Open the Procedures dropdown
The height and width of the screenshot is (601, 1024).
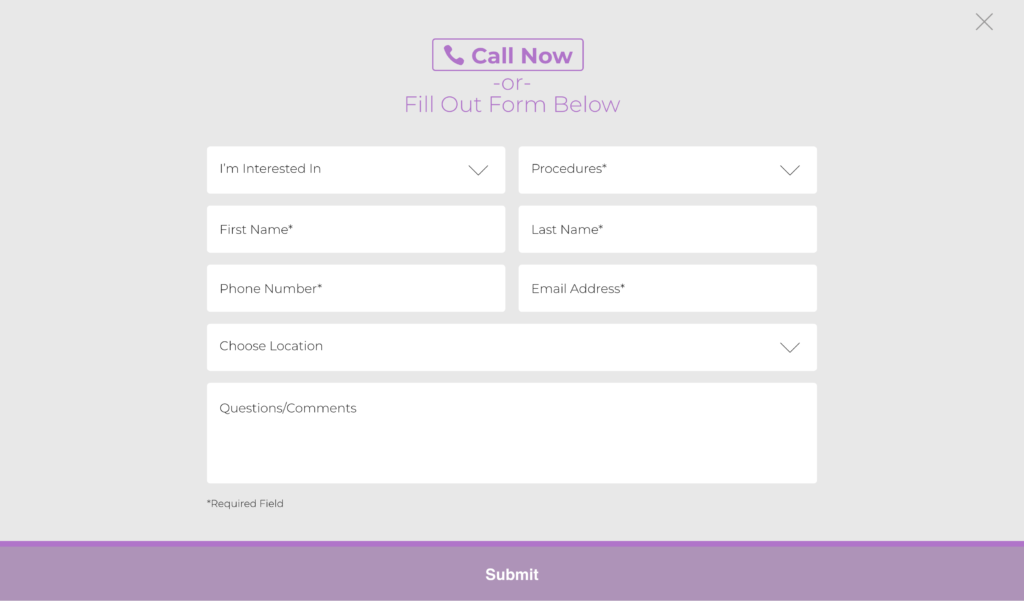[650, 170]
